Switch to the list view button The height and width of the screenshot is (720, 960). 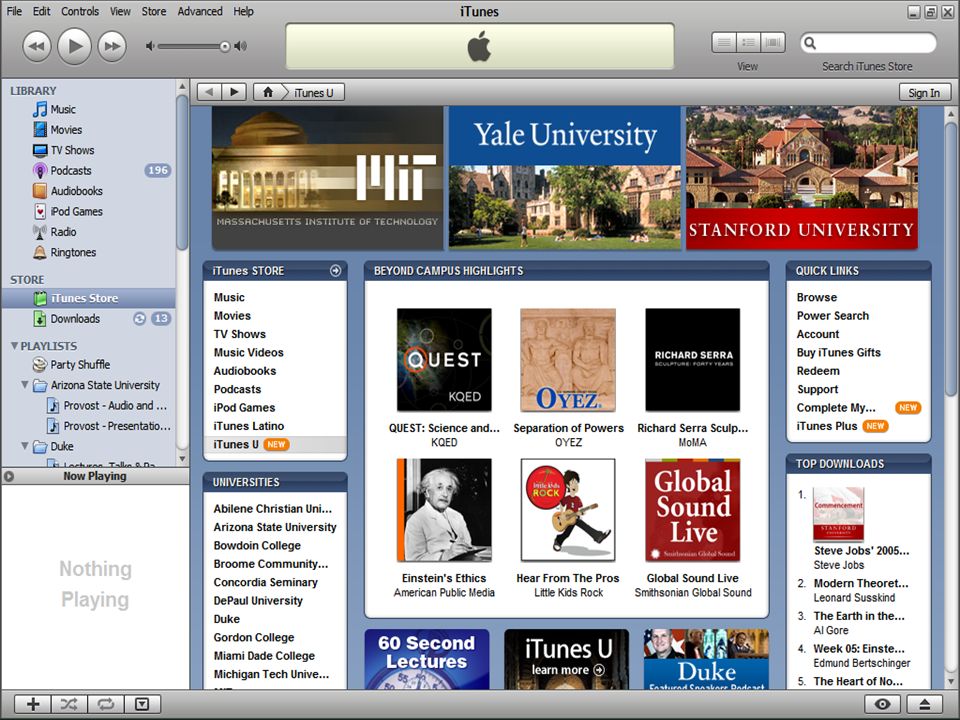724,43
